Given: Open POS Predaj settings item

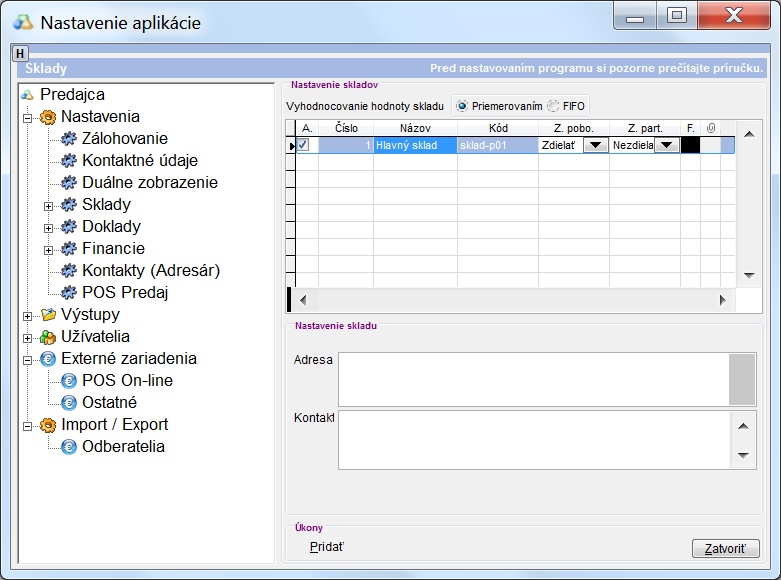Looking at the screenshot, I should (125, 293).
